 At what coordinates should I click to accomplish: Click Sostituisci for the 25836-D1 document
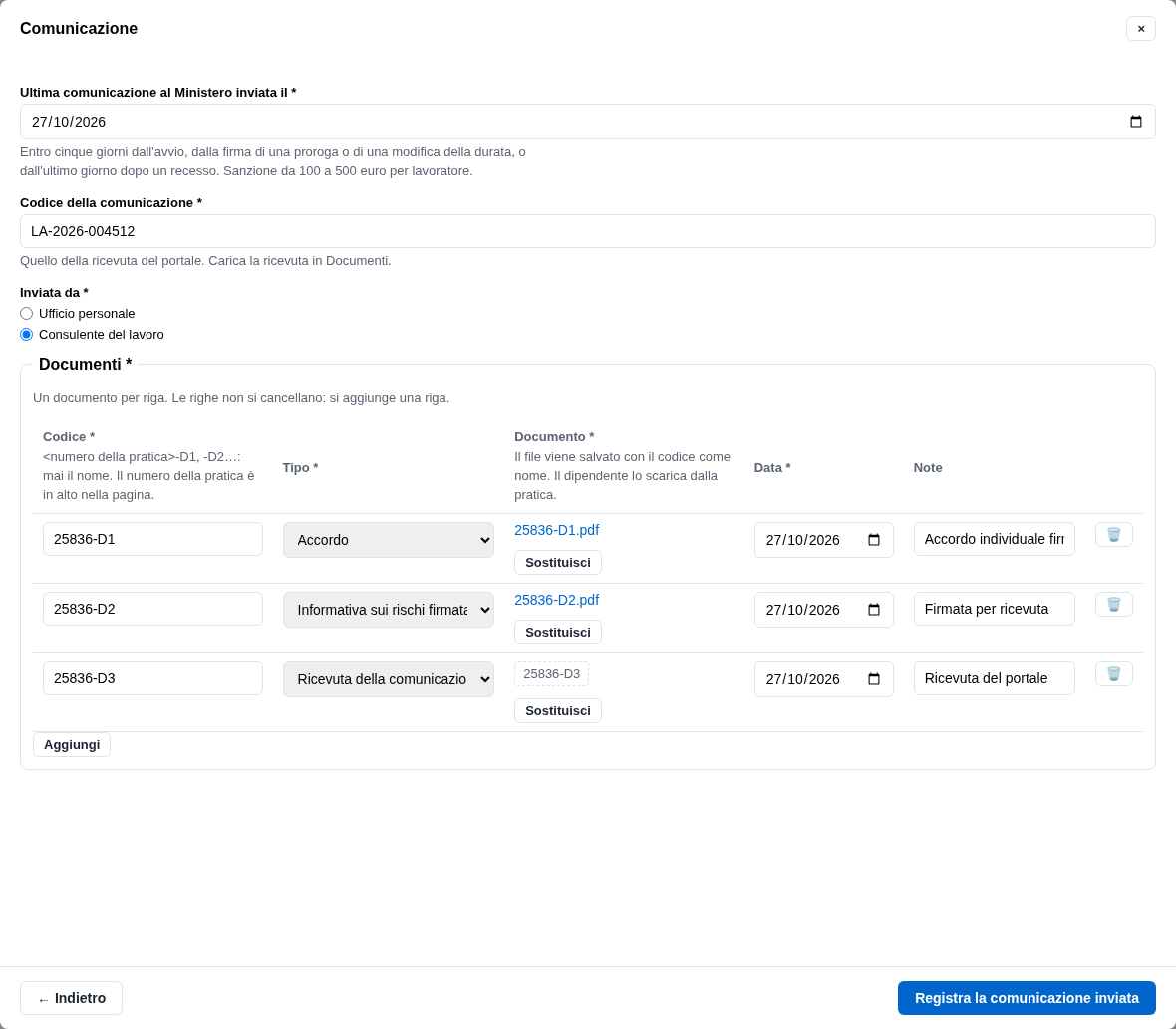point(558,562)
